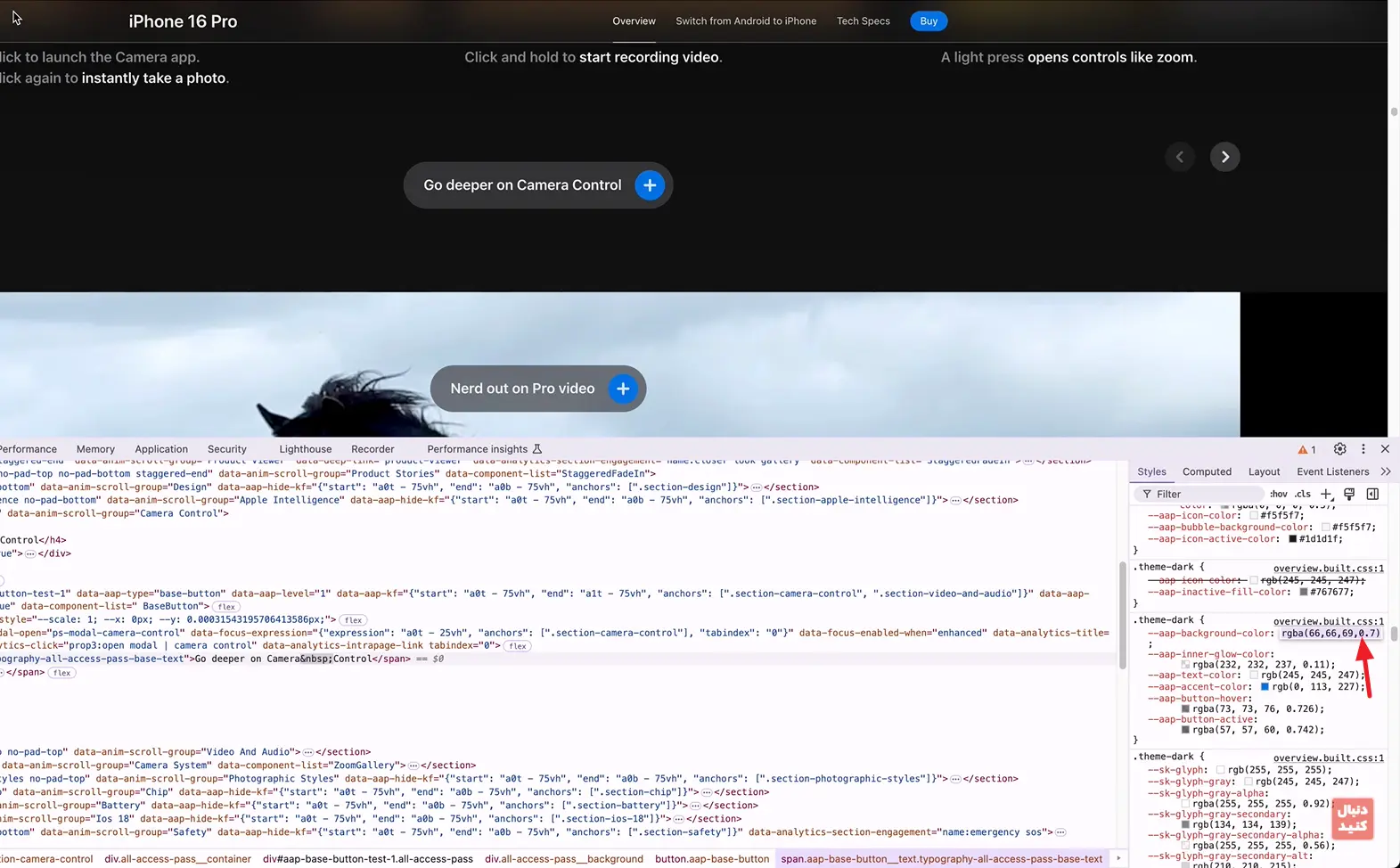This screenshot has height=868, width=1400.
Task: Click the blue Buy button
Action: pos(929,21)
